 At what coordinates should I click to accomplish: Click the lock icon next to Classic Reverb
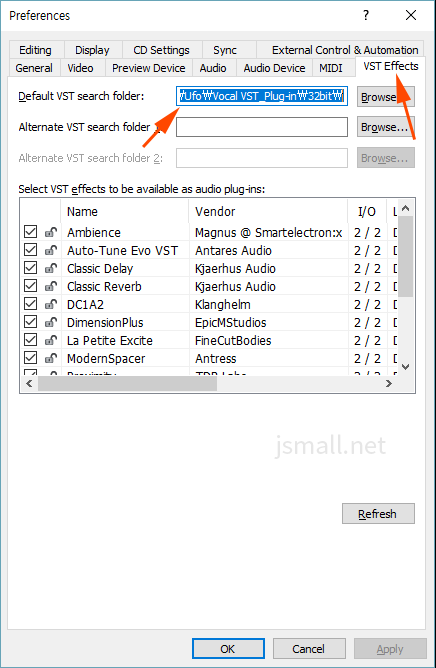[51, 286]
